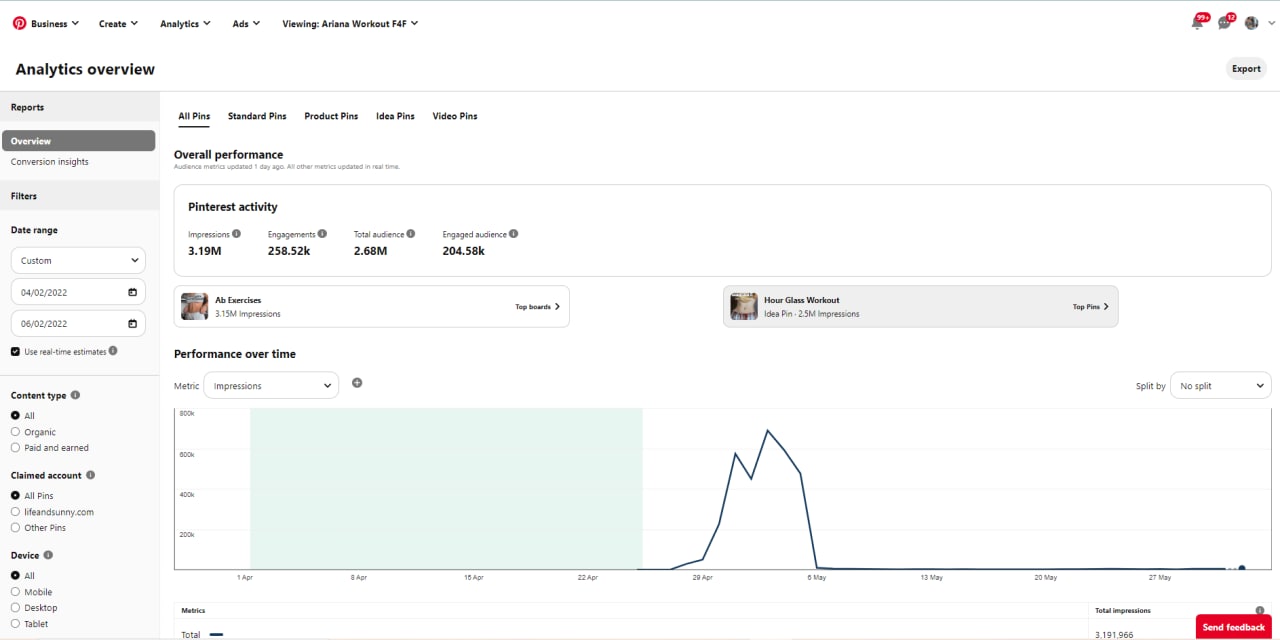Click the Export button
The image size is (1280, 640).
[x=1246, y=69]
